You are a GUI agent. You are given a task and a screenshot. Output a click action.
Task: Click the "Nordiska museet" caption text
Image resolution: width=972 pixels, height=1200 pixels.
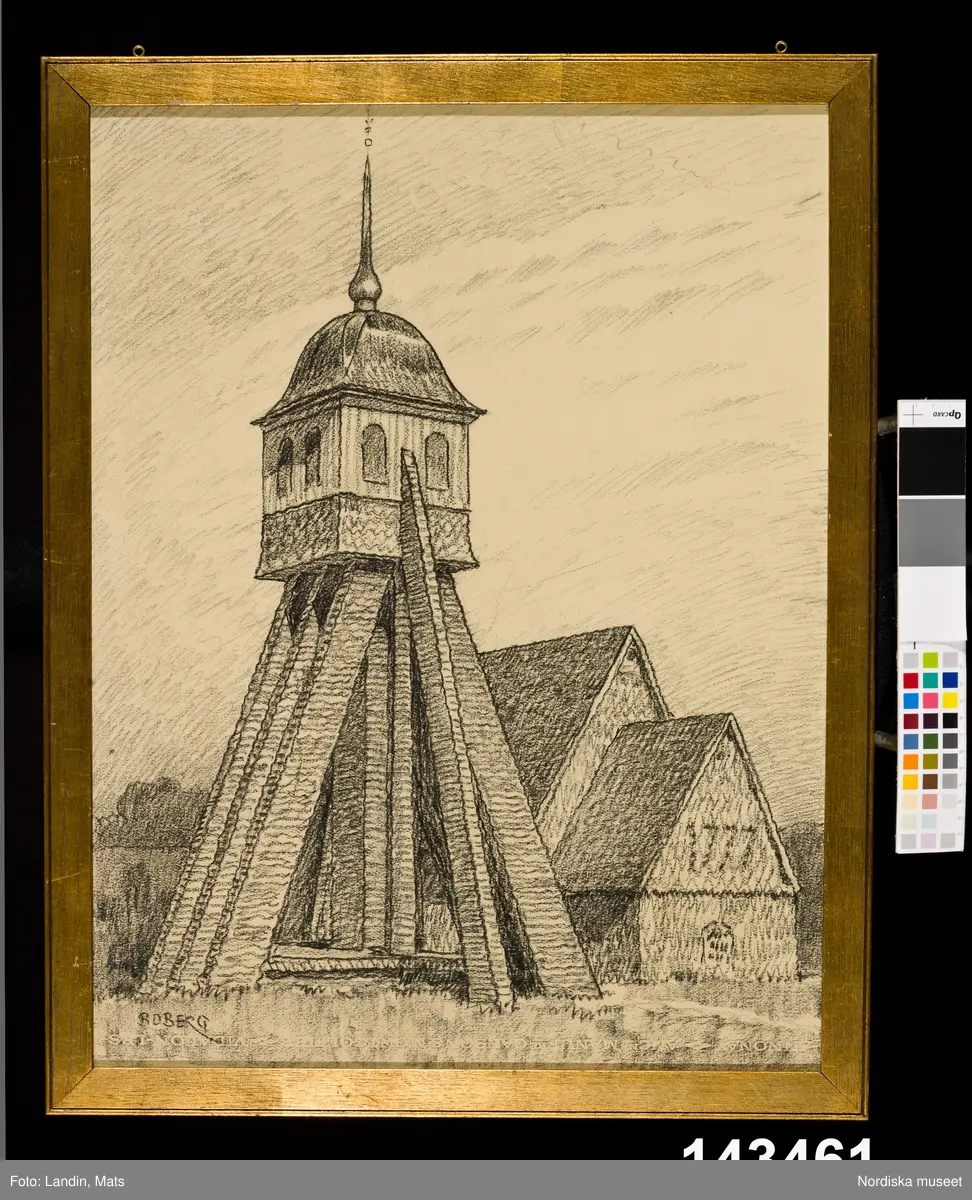click(x=907, y=1181)
